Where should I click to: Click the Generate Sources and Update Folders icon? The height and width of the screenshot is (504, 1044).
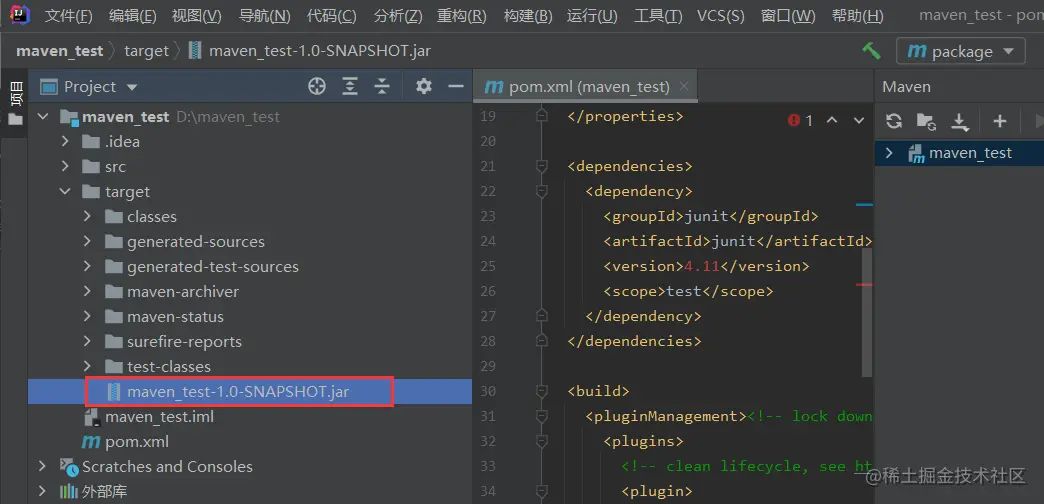point(925,121)
